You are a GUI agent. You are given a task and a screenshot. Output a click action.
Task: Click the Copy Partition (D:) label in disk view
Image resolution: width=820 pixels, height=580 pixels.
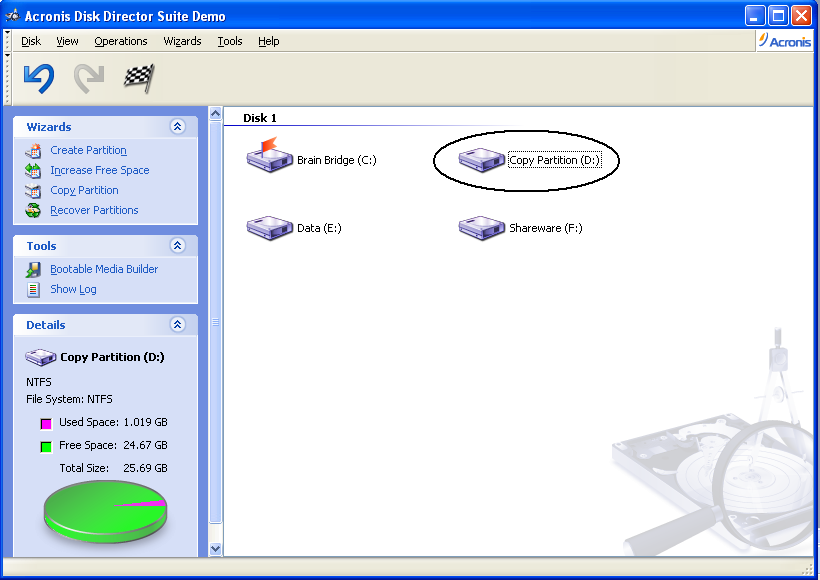pos(554,160)
